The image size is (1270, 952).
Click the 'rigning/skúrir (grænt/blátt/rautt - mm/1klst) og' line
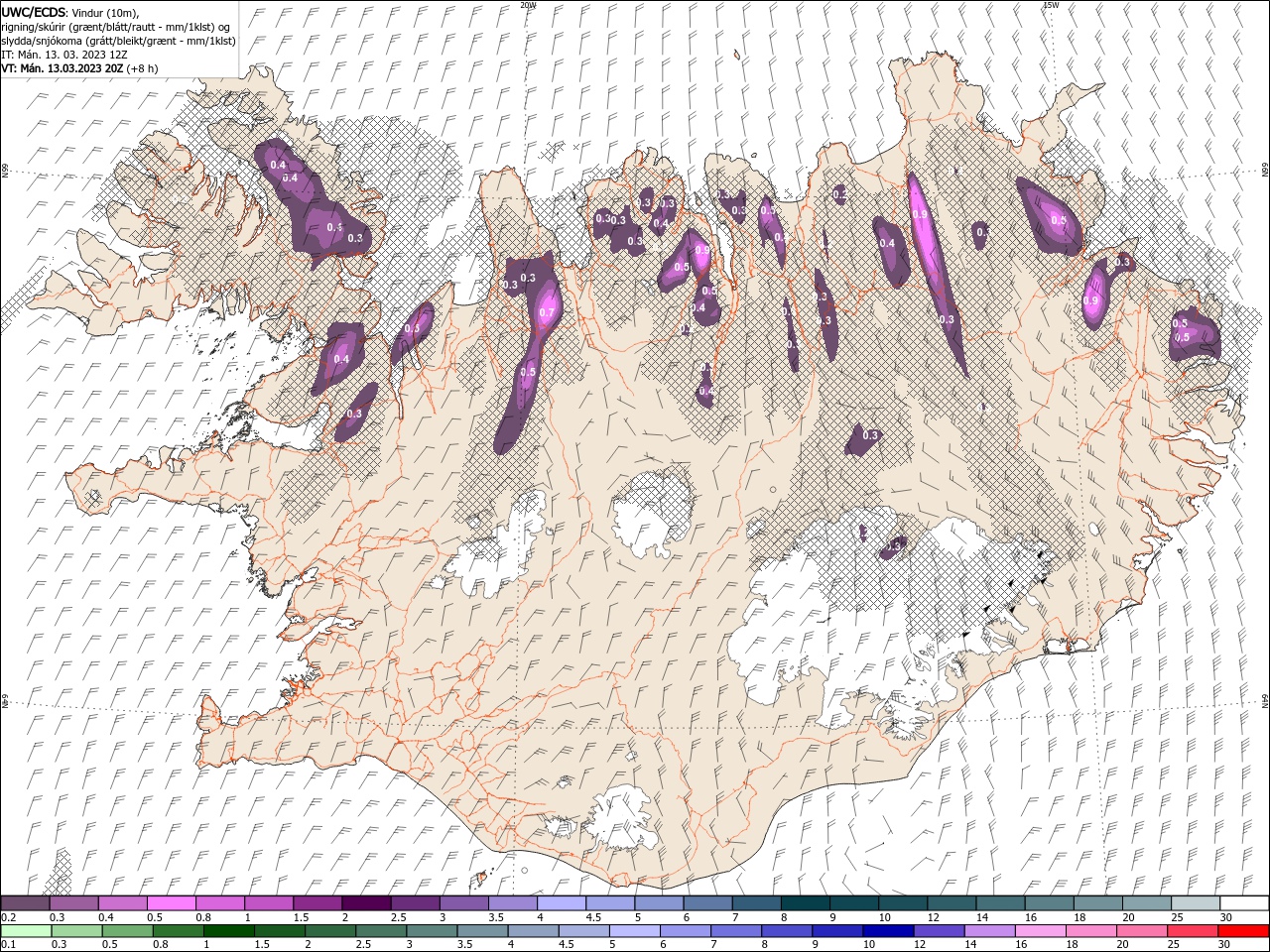pos(116,27)
